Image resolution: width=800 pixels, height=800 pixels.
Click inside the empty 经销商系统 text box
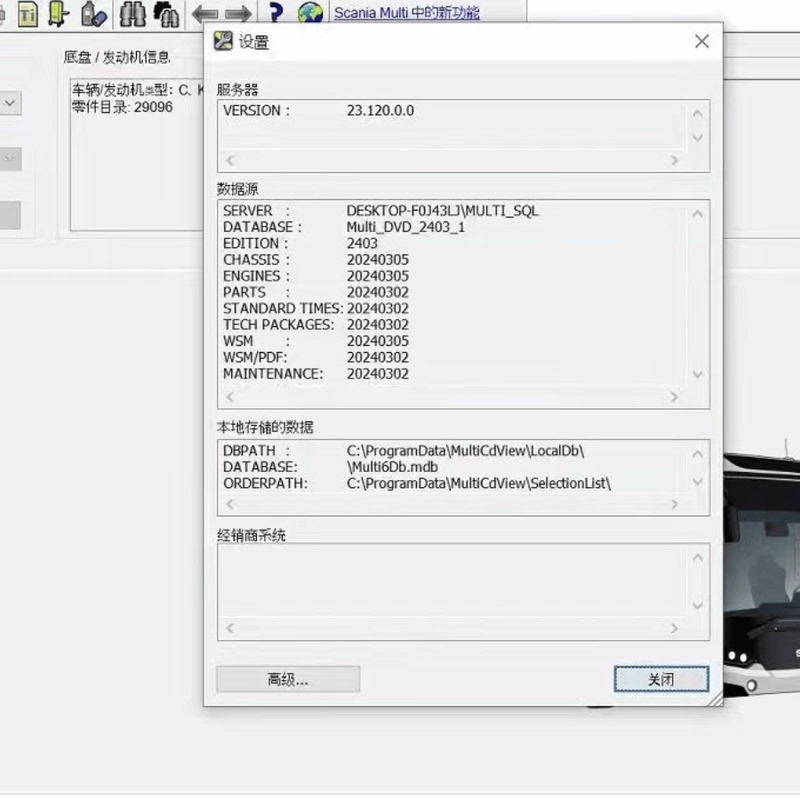tap(452, 582)
